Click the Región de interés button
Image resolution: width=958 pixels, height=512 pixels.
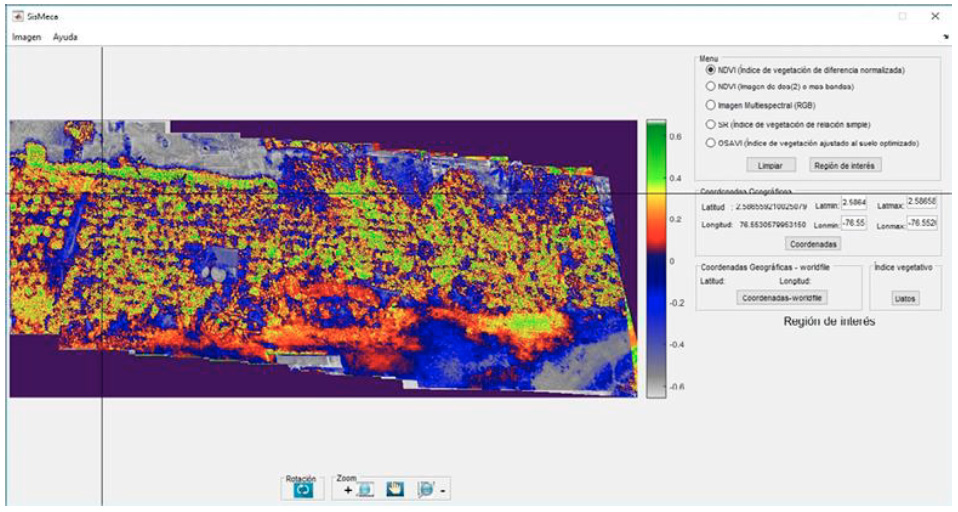[844, 165]
